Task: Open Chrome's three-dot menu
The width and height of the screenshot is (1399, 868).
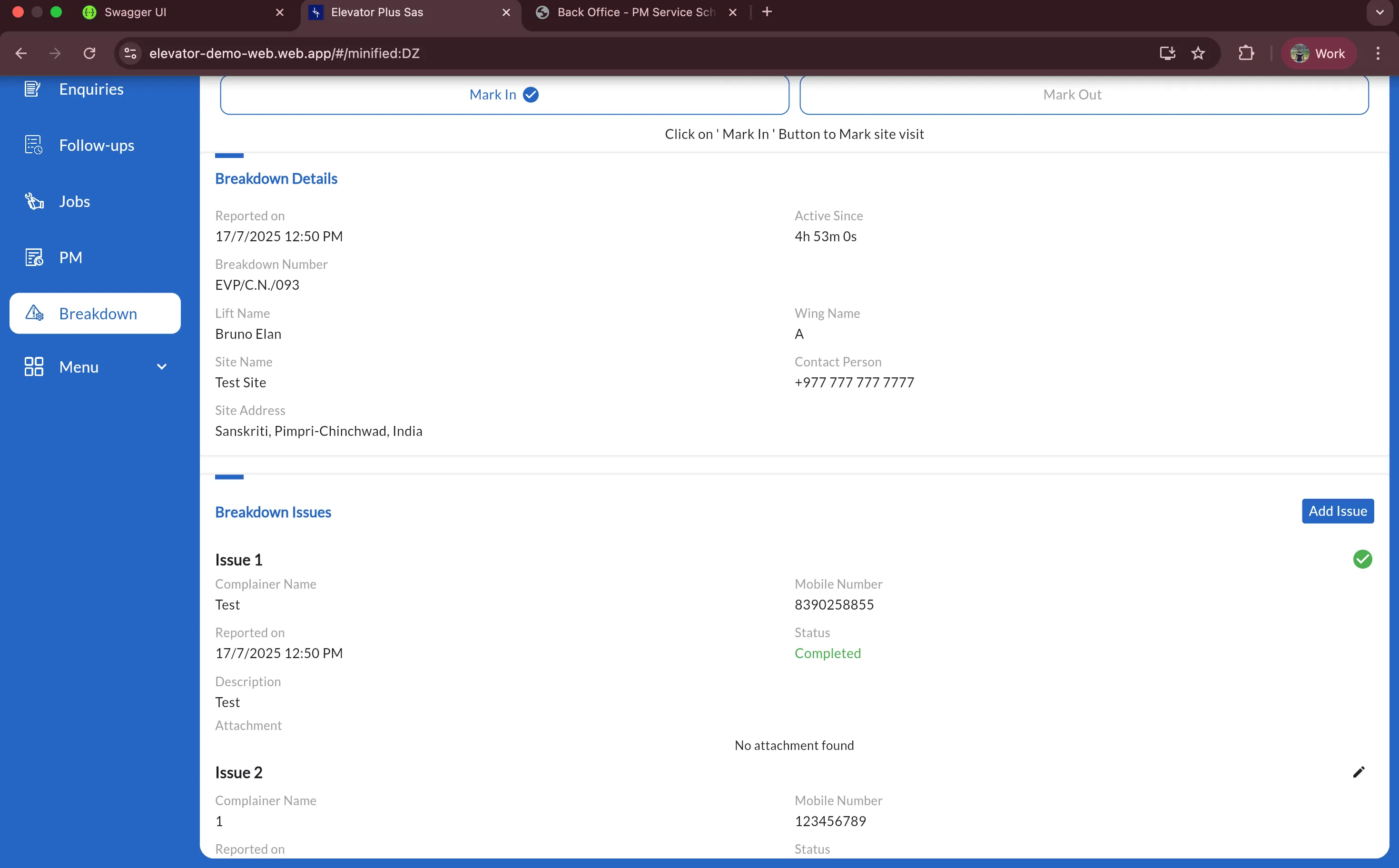Action: click(x=1377, y=53)
